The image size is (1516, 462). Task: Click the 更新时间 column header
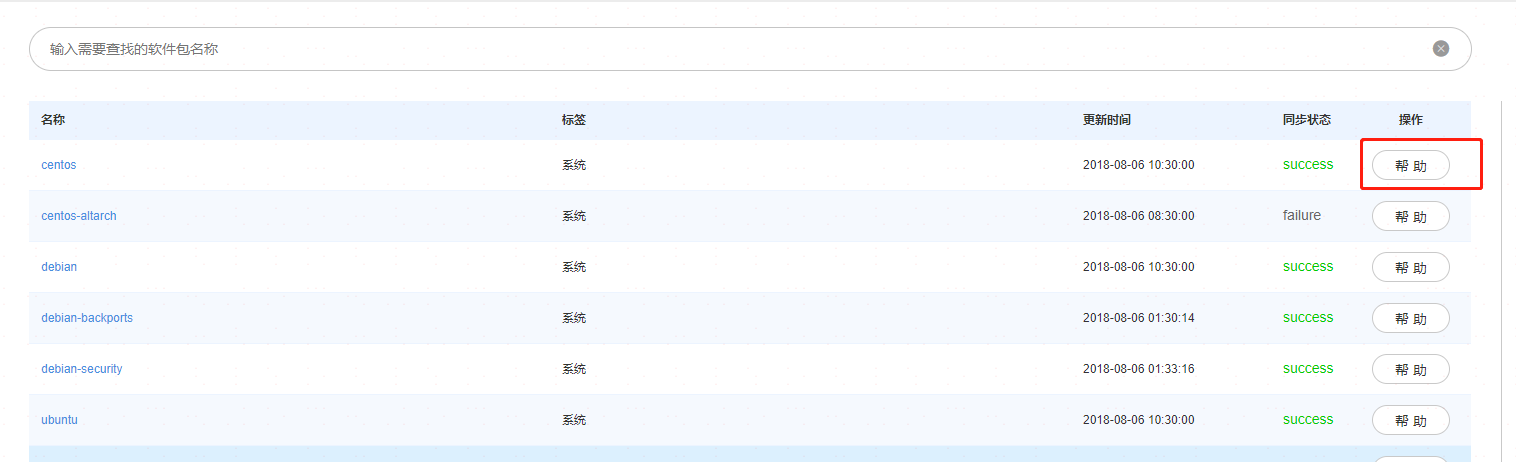[1107, 120]
